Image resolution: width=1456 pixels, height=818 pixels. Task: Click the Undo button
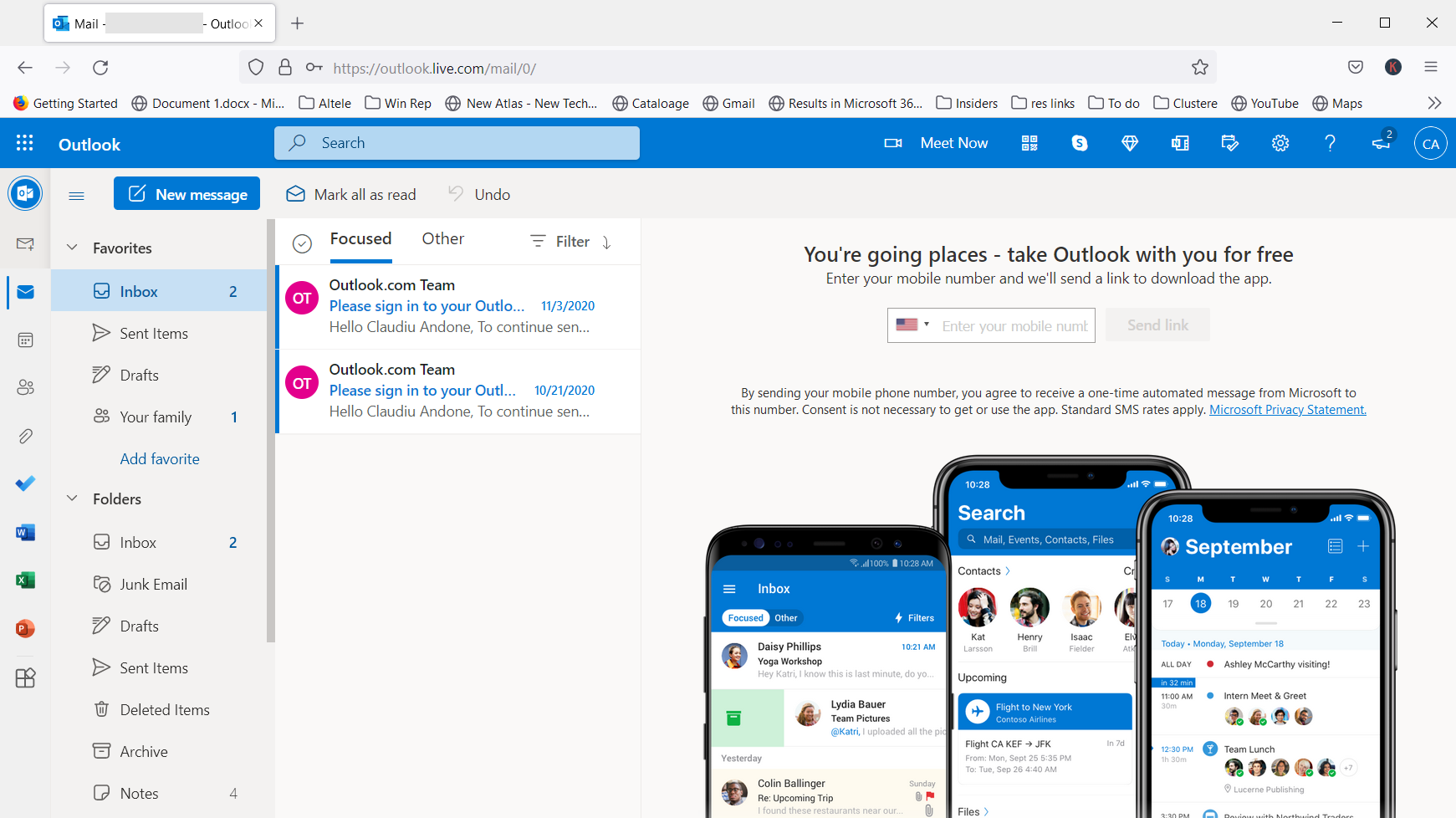click(x=479, y=194)
